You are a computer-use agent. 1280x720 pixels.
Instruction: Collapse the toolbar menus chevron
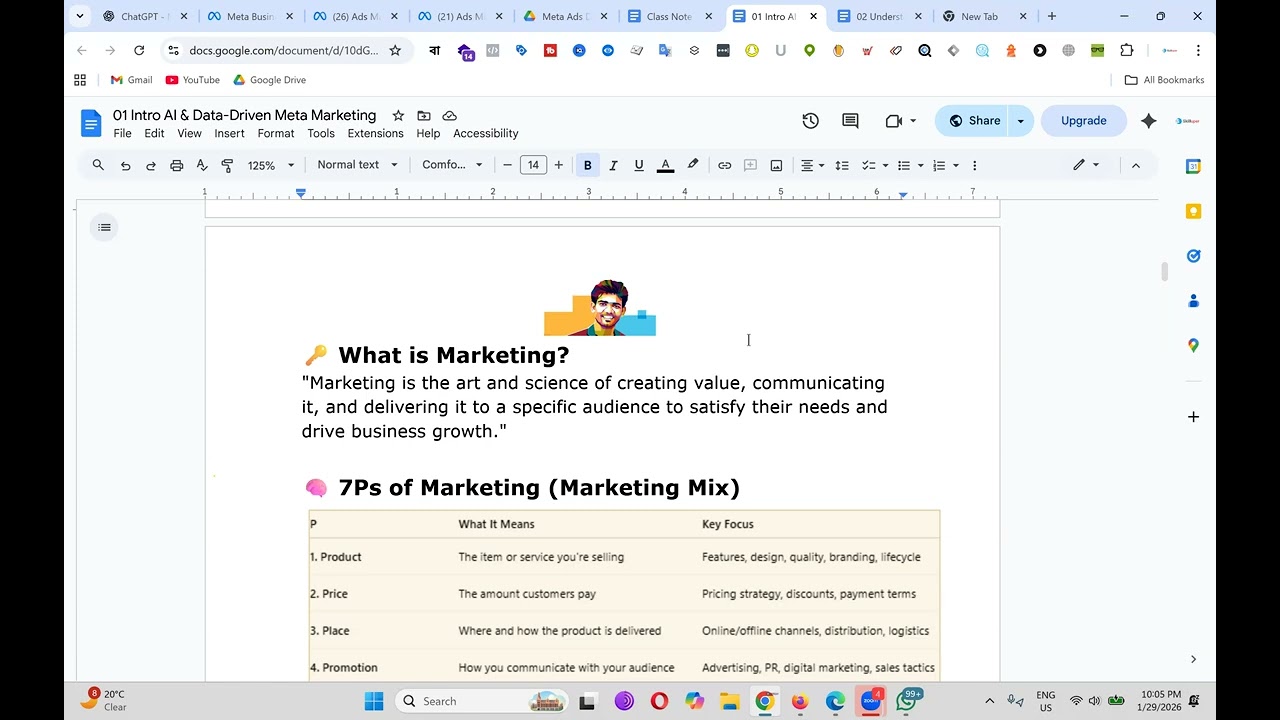tap(1136, 165)
